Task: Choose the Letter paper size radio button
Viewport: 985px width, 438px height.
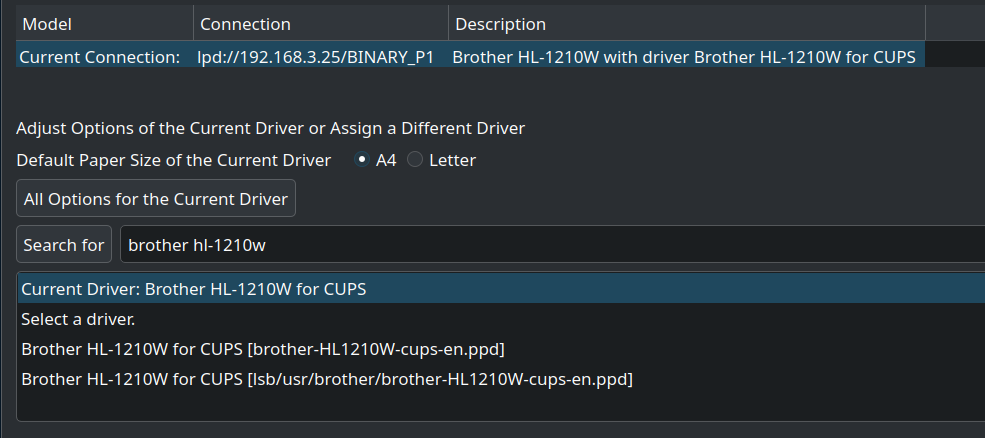Action: [x=415, y=160]
